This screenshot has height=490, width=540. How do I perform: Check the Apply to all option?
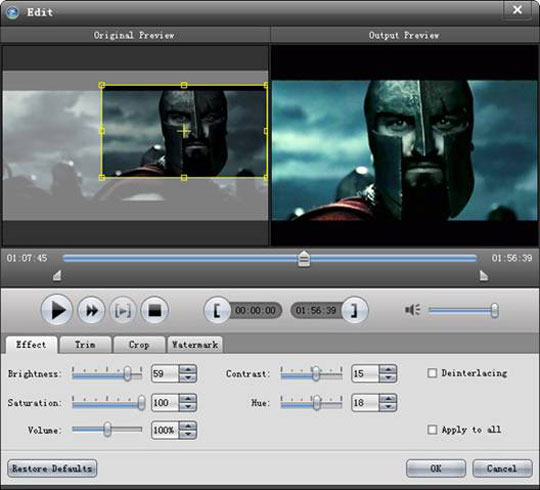point(432,429)
